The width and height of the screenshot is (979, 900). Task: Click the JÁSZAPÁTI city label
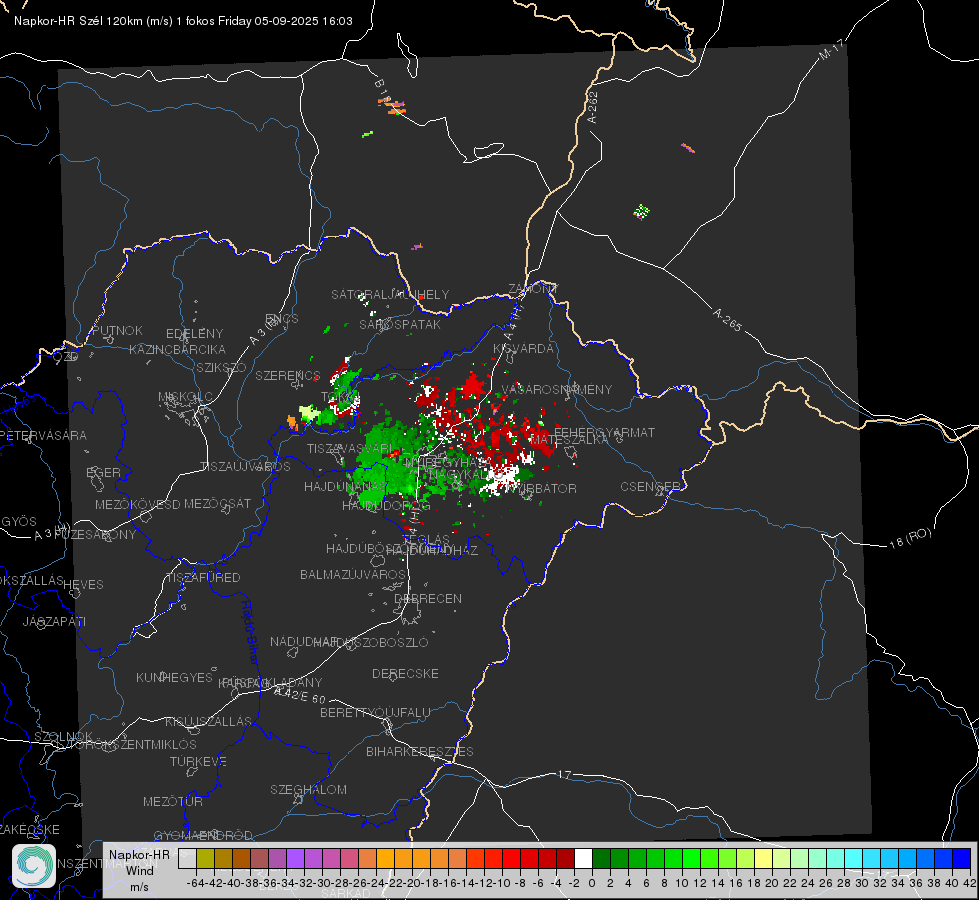[54, 621]
